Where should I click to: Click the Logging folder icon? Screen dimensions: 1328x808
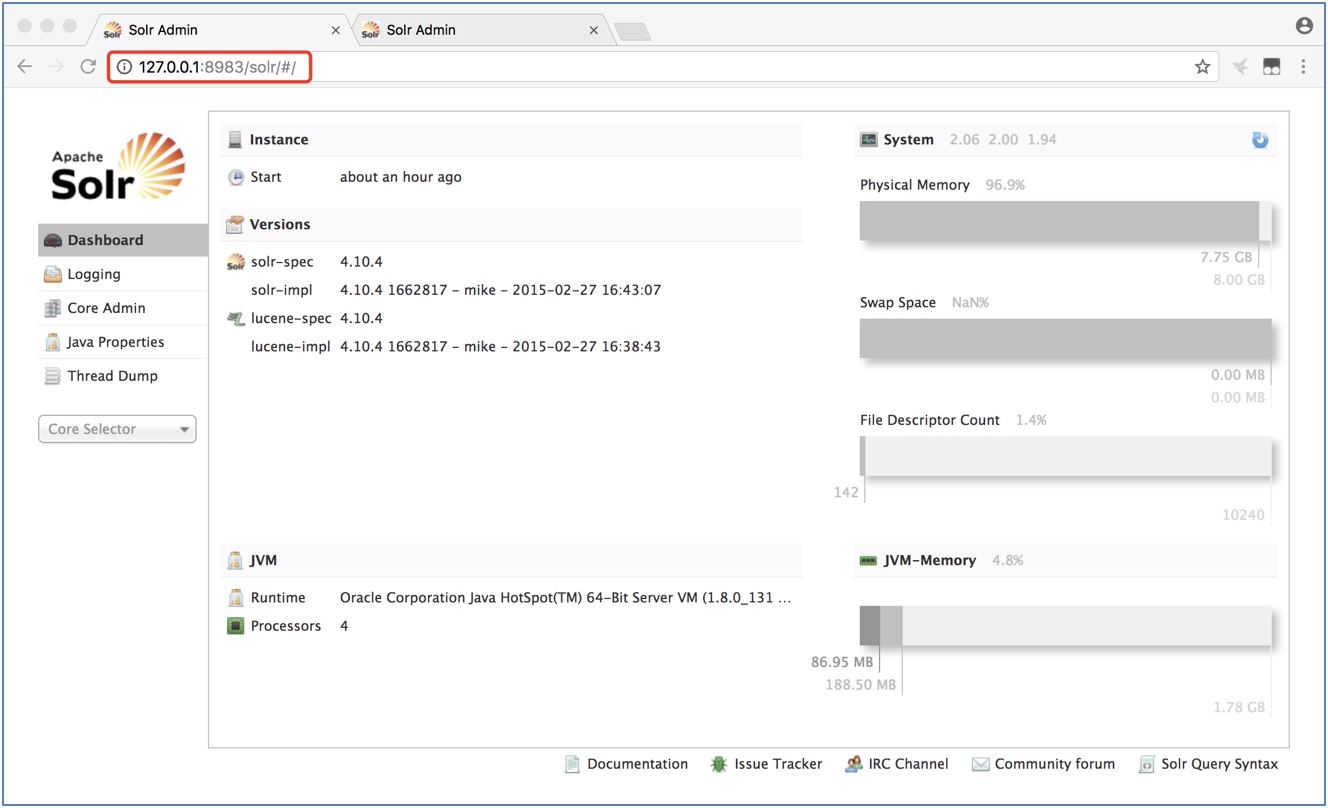(53, 274)
